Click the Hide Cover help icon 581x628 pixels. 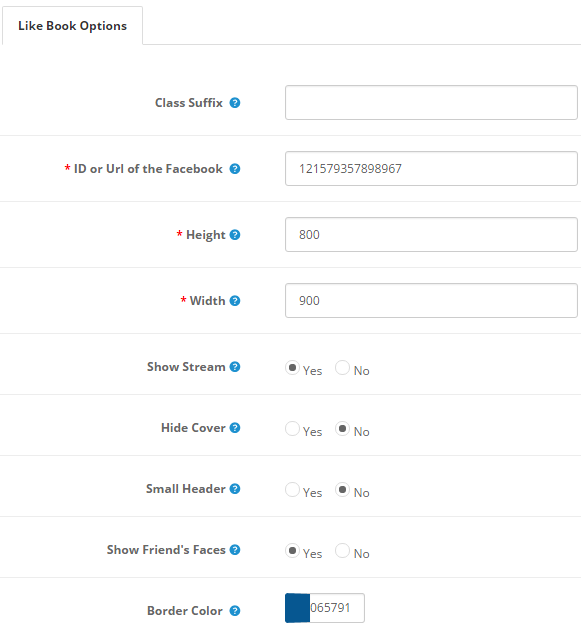pos(235,428)
